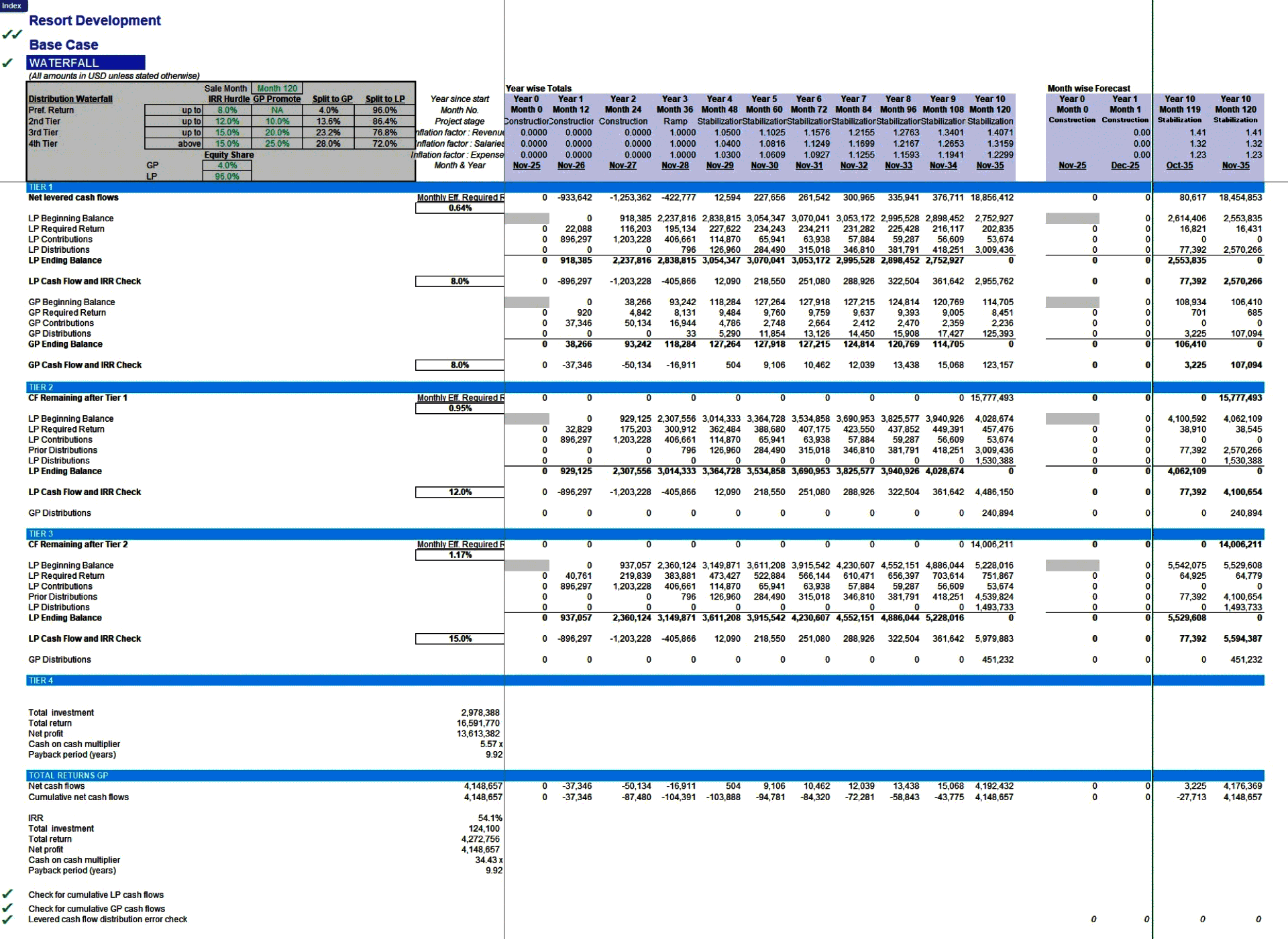Screen dimensions: 1288x939
Task: Select the Tier 2 monthly rate 0.95% cell
Action: [x=460, y=408]
